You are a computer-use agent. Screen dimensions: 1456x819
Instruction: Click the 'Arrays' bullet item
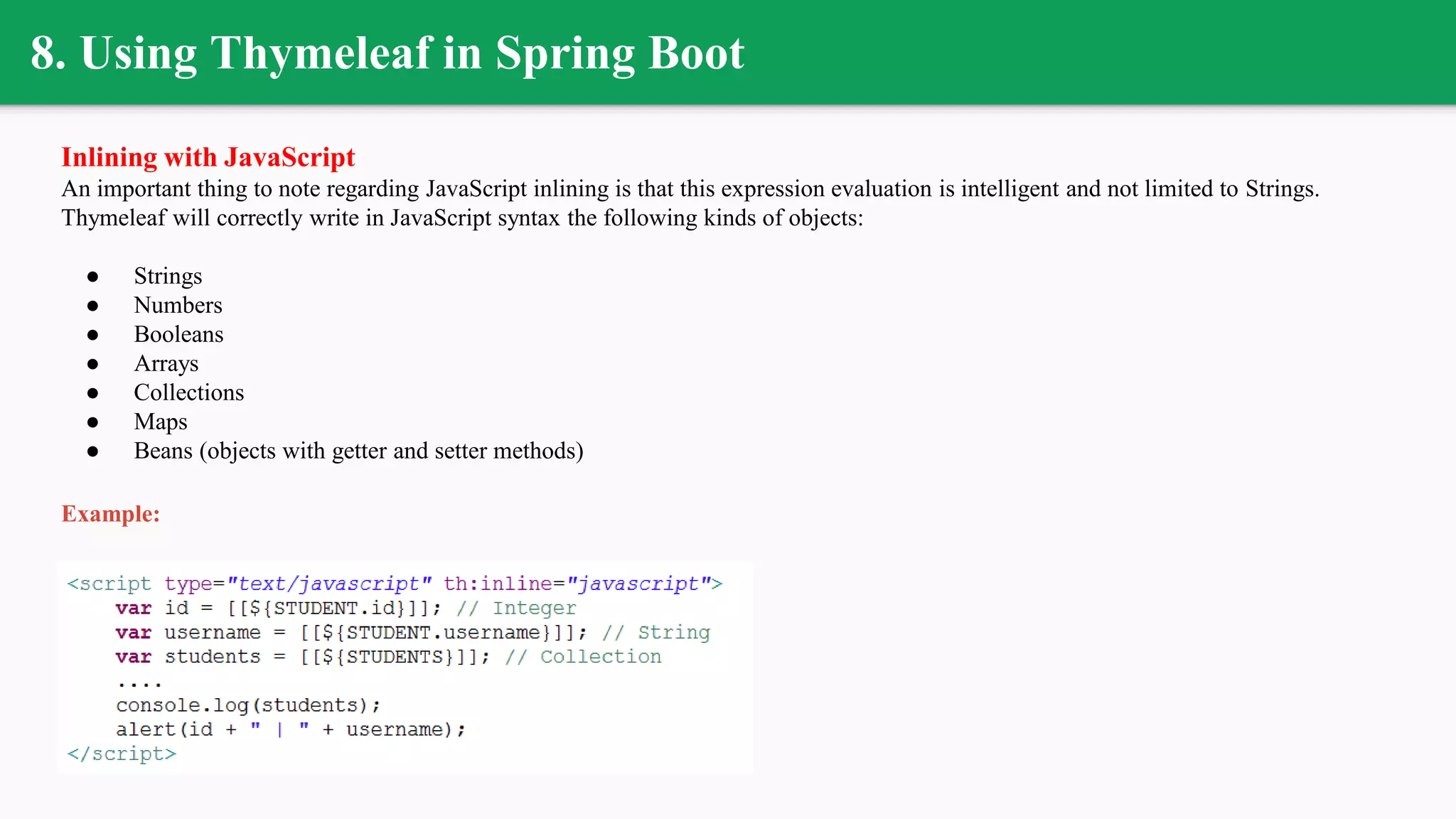pyautogui.click(x=166, y=363)
